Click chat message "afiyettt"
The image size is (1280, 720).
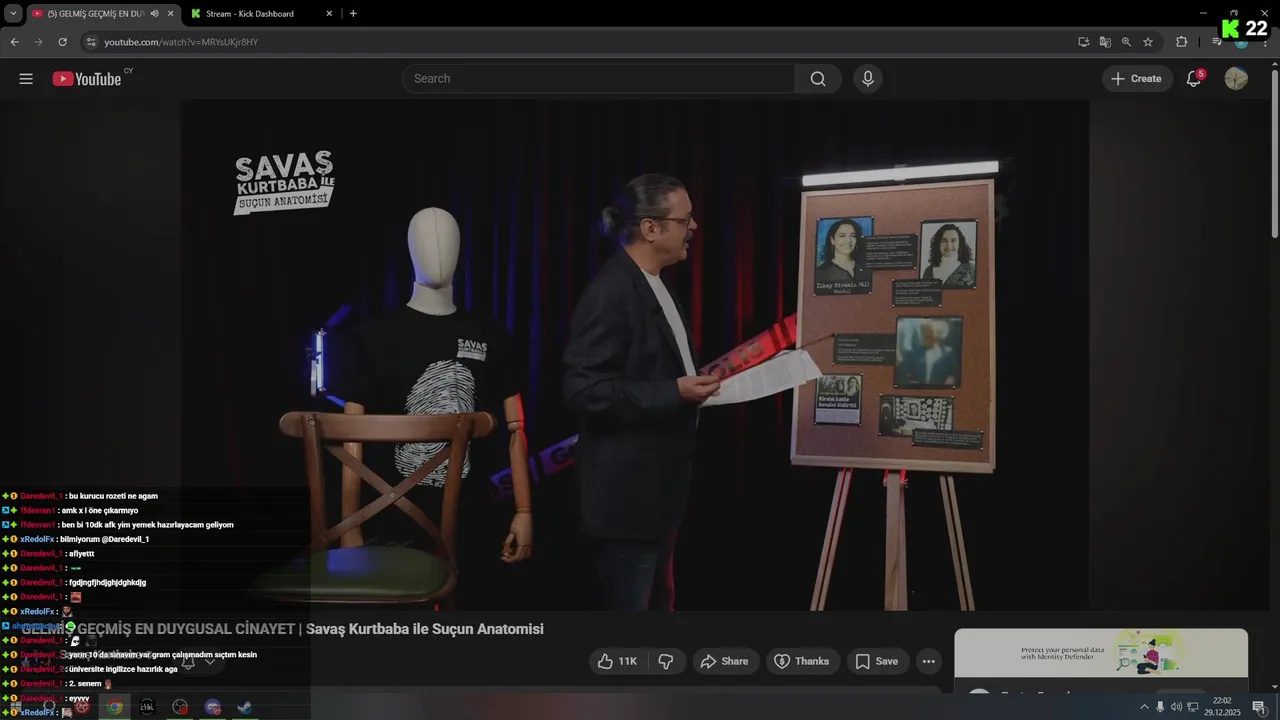tap(81, 553)
